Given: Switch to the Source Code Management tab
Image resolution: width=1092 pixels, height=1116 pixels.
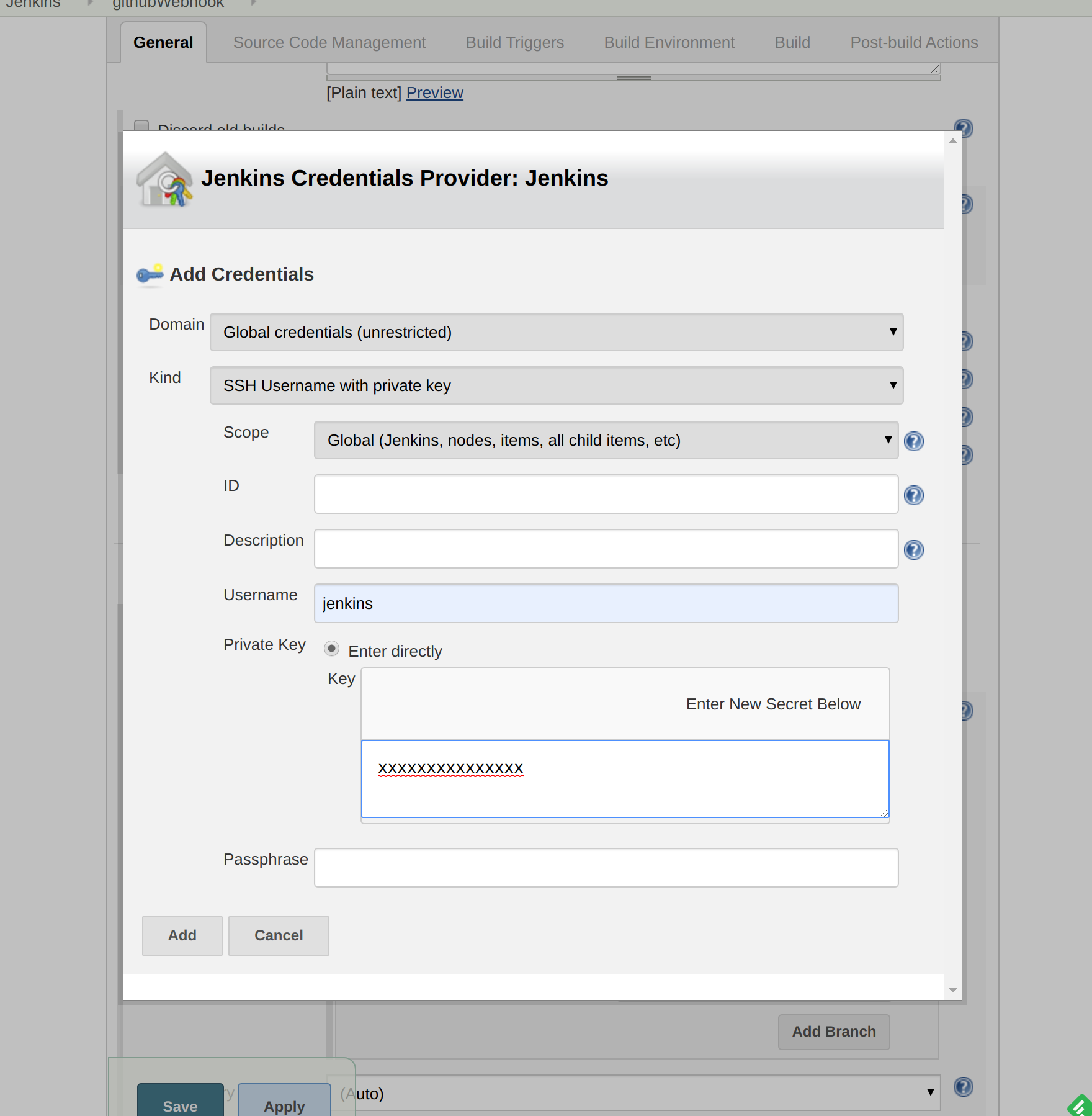Looking at the screenshot, I should click(329, 42).
